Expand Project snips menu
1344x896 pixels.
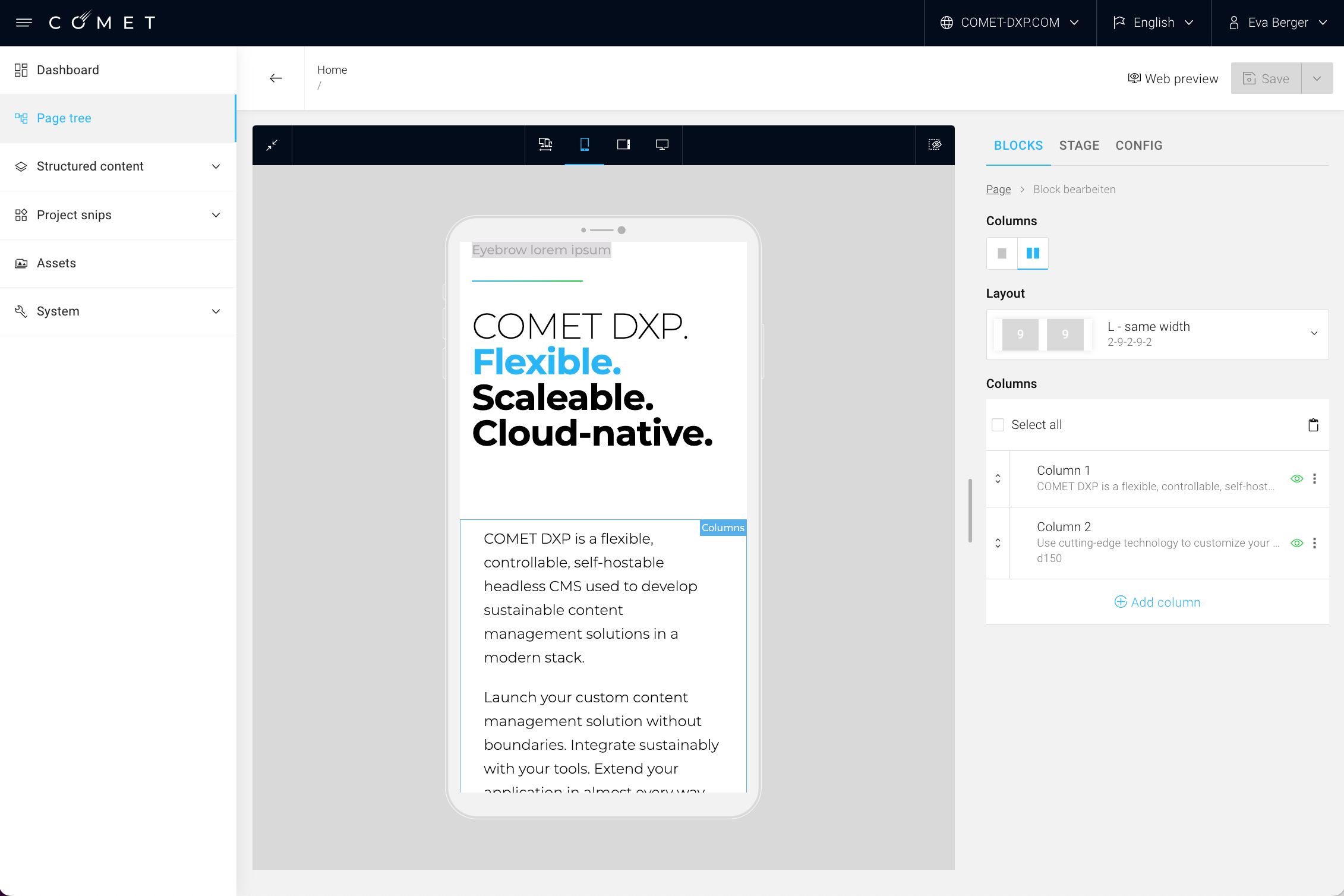pyautogui.click(x=118, y=215)
